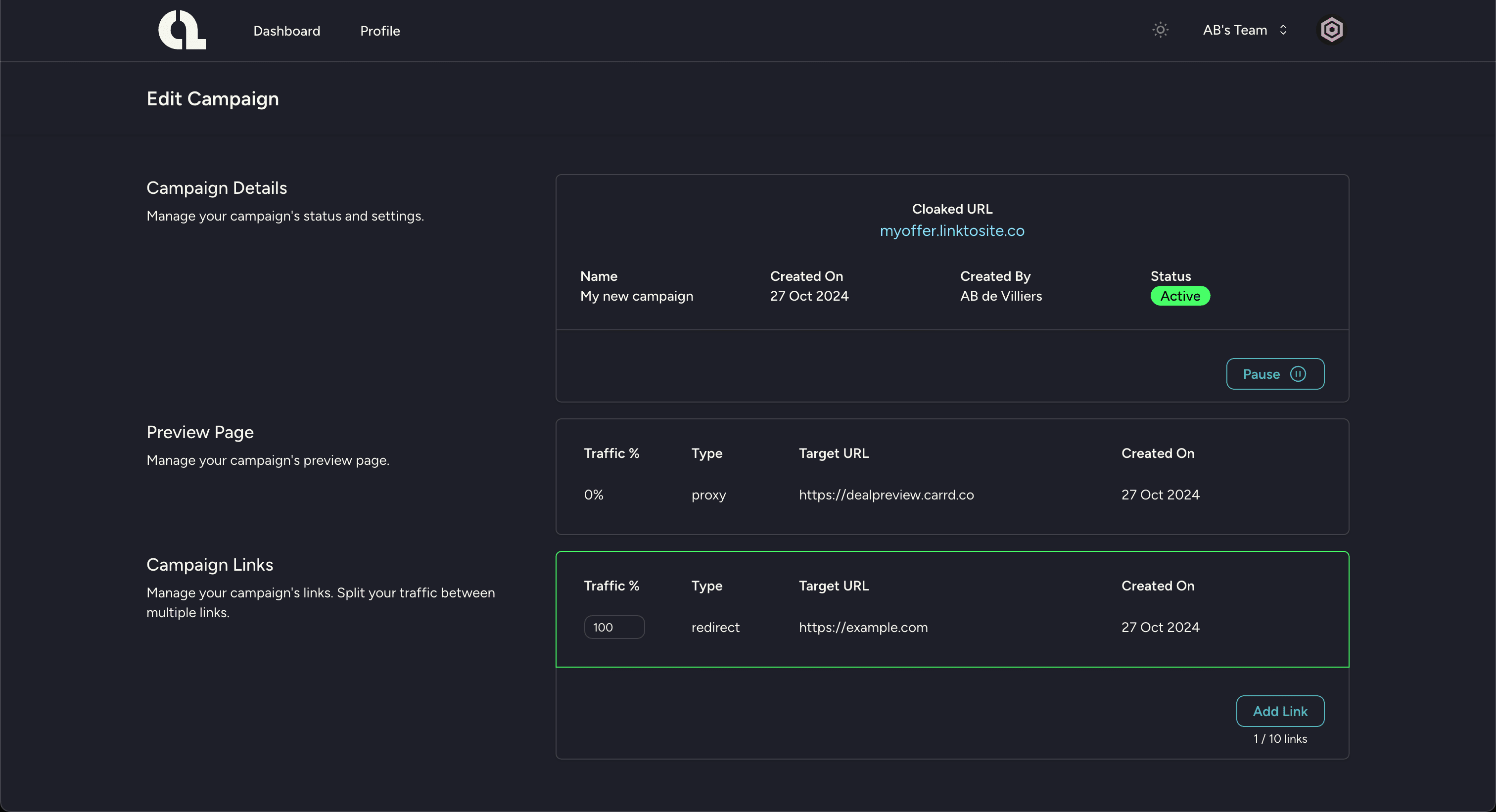
Task: Open the Profile nav item
Action: tap(380, 31)
